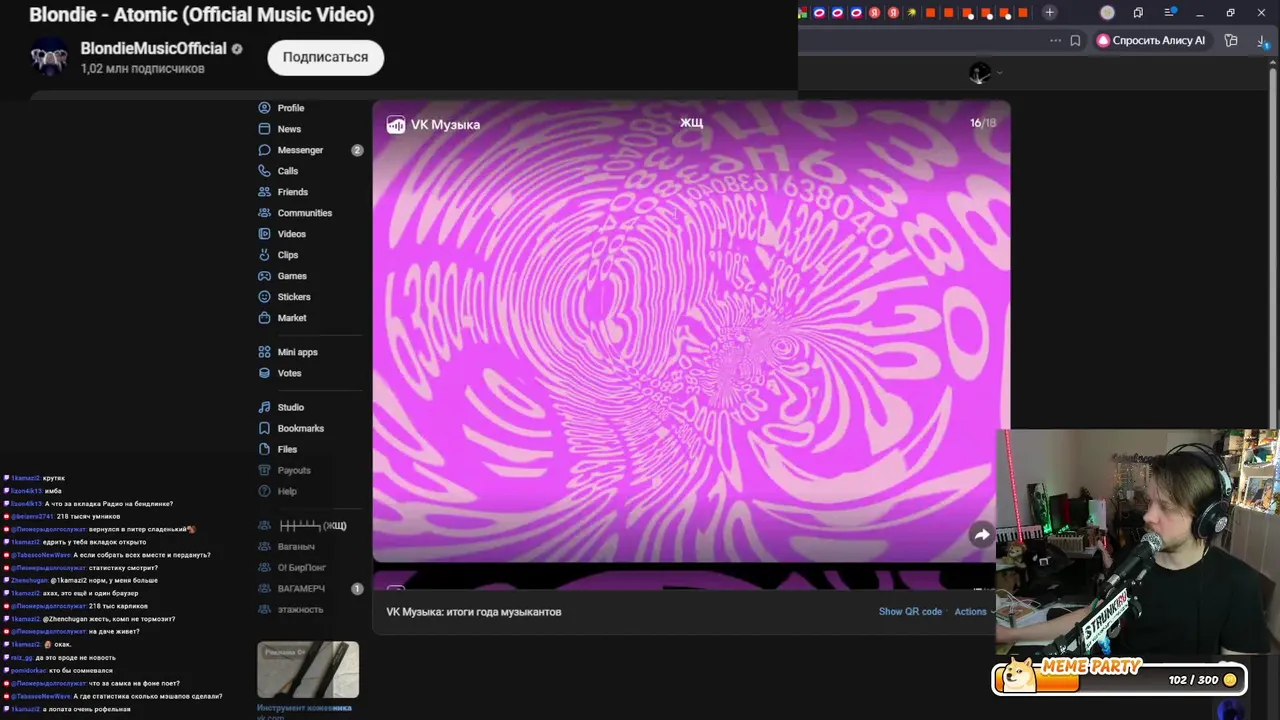The width and height of the screenshot is (1280, 720).
Task: Click the BlondieMusicOfficial channel avatar
Action: coord(49,57)
